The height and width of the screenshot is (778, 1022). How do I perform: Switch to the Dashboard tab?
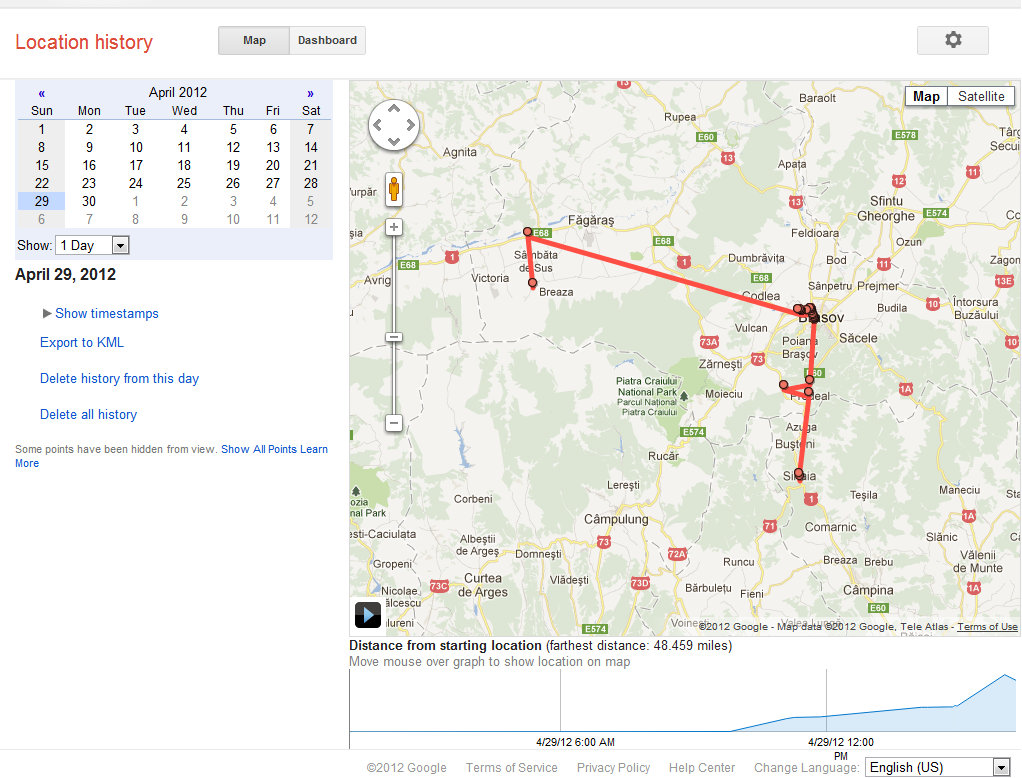[327, 40]
